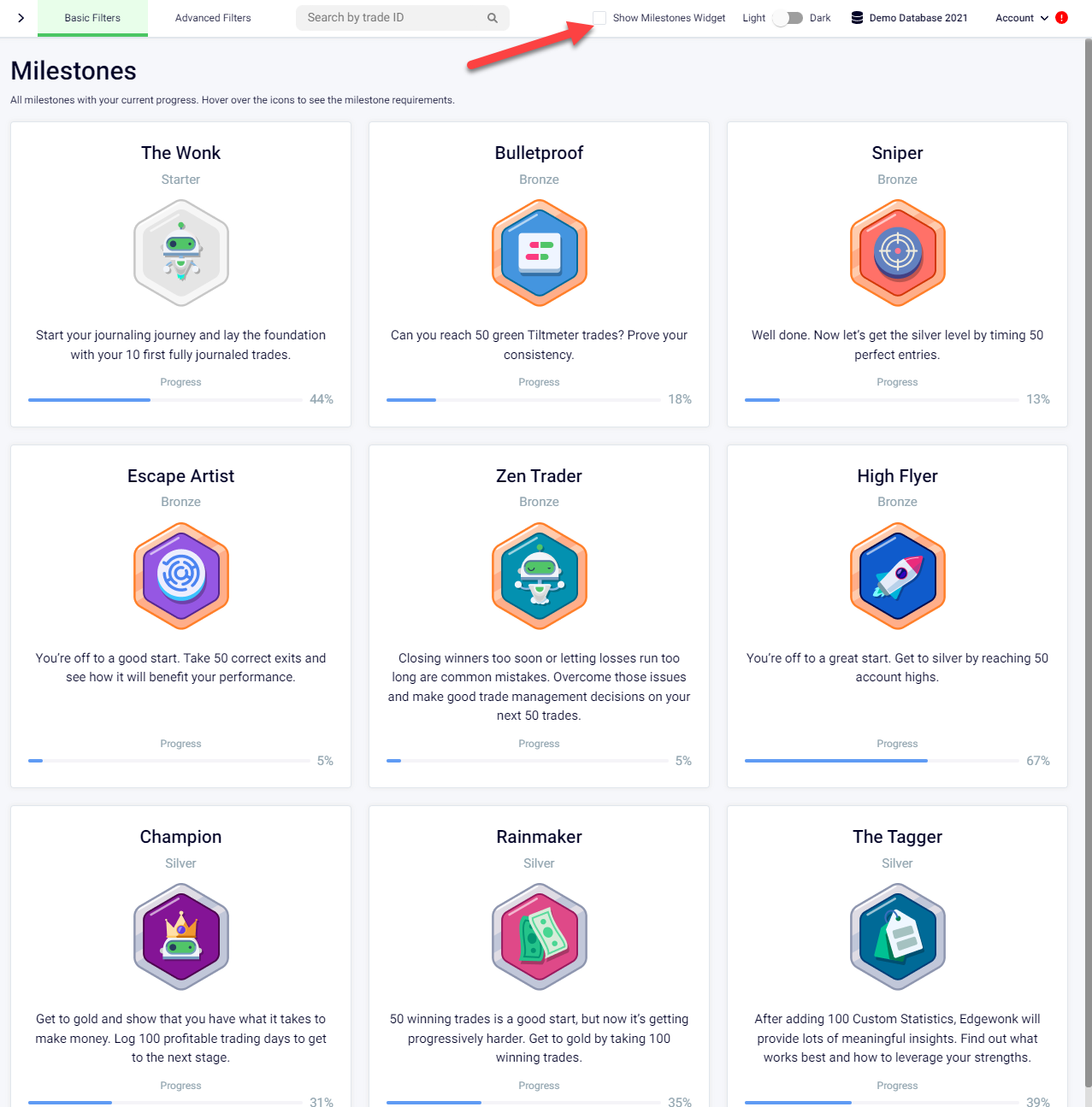The height and width of the screenshot is (1107, 1092).
Task: Expand the collapsed left sidebar
Action: point(20,17)
